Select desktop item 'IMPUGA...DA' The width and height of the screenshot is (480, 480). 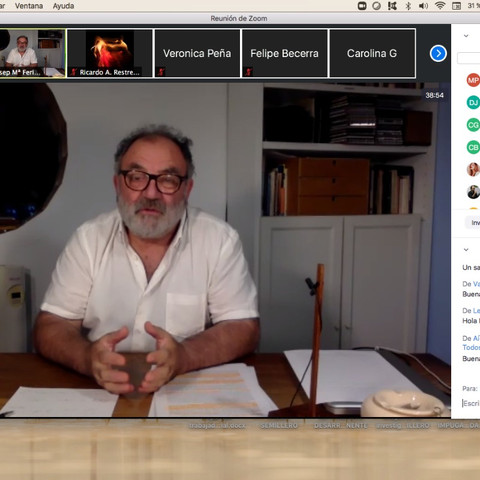(459, 426)
